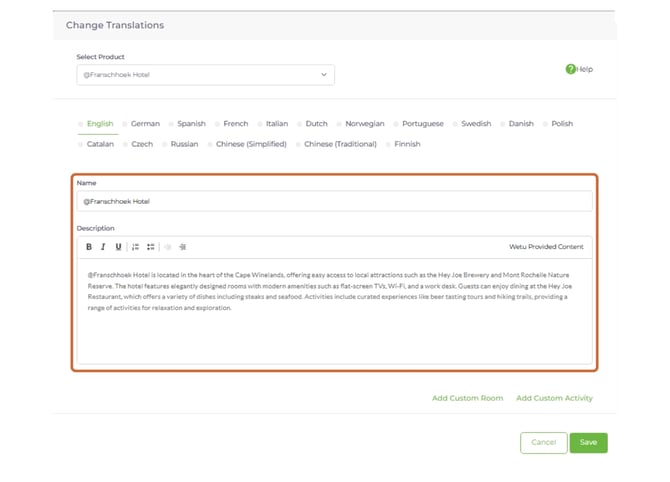Open the Czech translation tab
670x482 pixels.
tap(142, 144)
